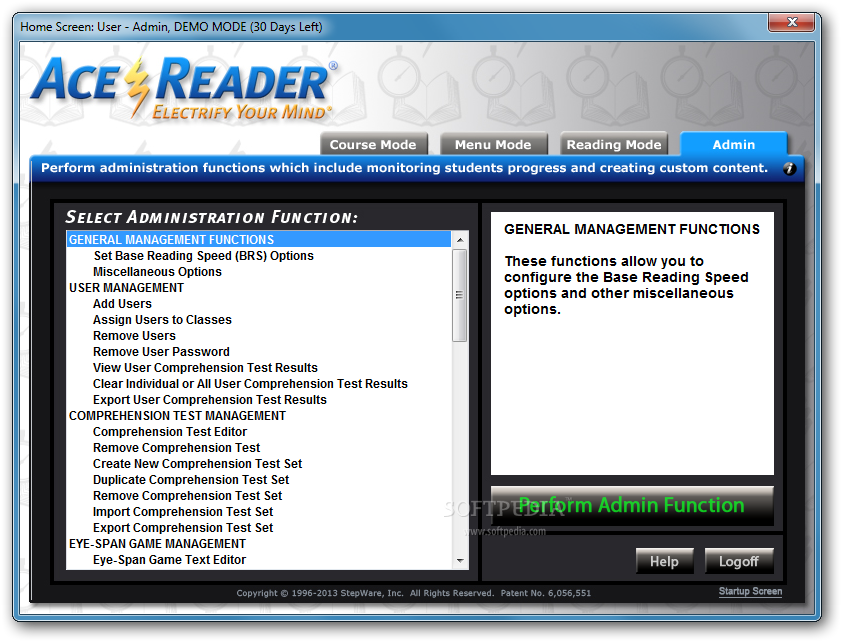
Task: Select the Admin tab
Action: coord(734,144)
